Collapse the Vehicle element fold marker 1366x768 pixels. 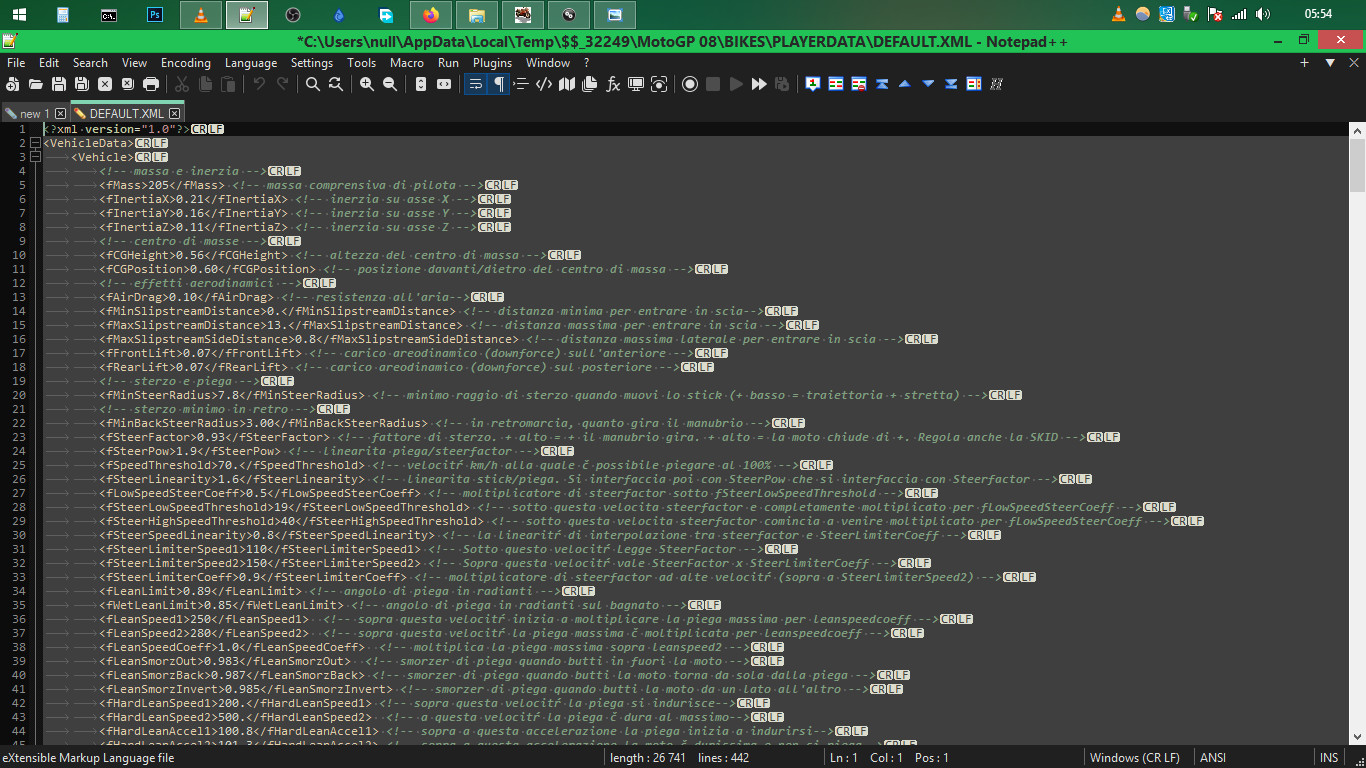click(33, 156)
